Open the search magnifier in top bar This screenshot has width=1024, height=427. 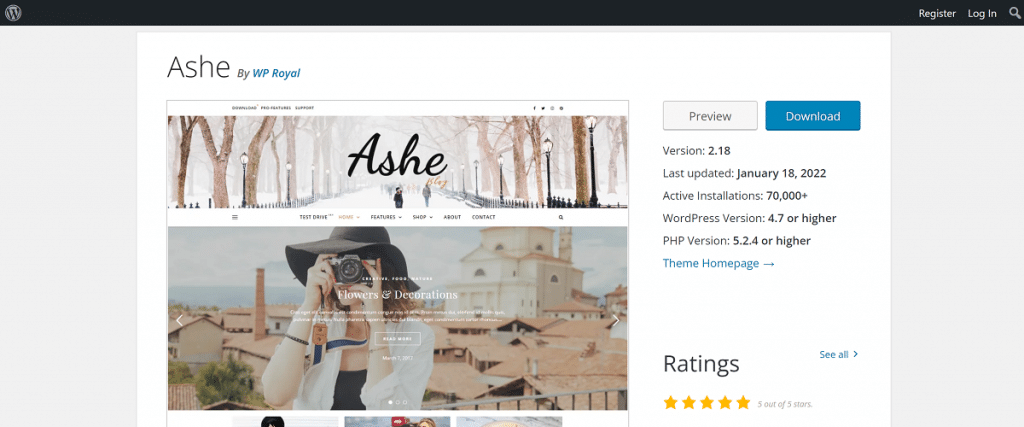1014,12
